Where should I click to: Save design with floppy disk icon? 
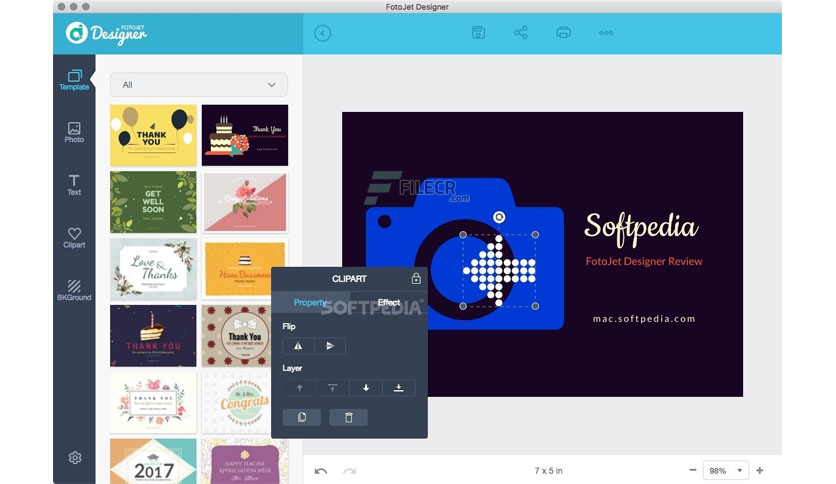pyautogui.click(x=478, y=33)
